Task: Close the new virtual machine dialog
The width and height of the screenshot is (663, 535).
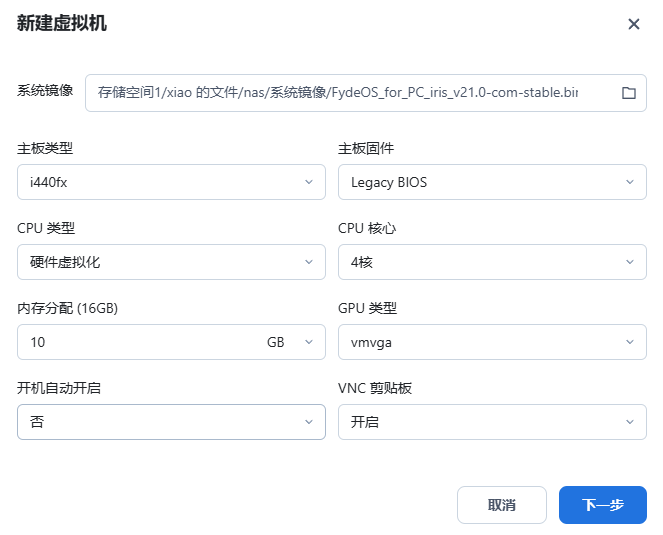Action: (x=633, y=24)
